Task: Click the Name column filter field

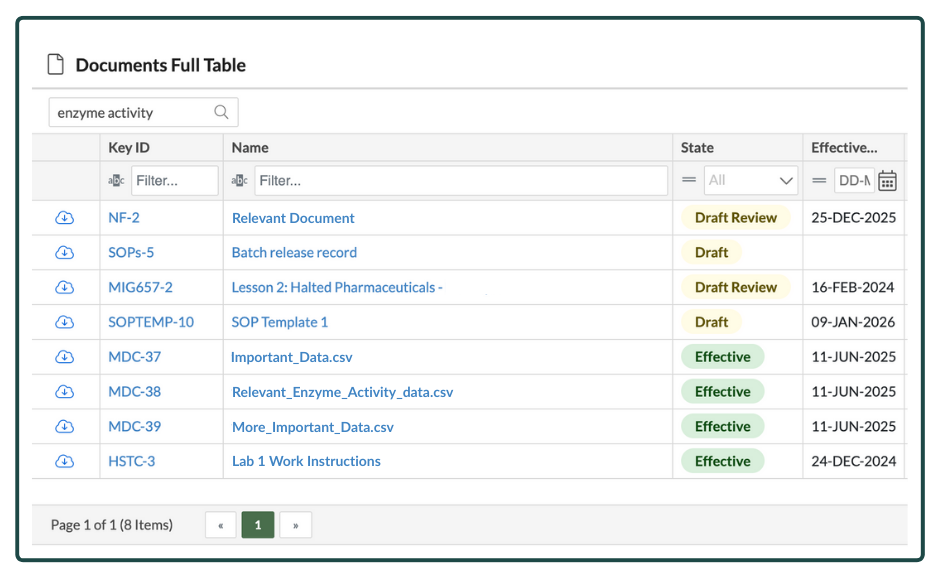Action: point(460,181)
